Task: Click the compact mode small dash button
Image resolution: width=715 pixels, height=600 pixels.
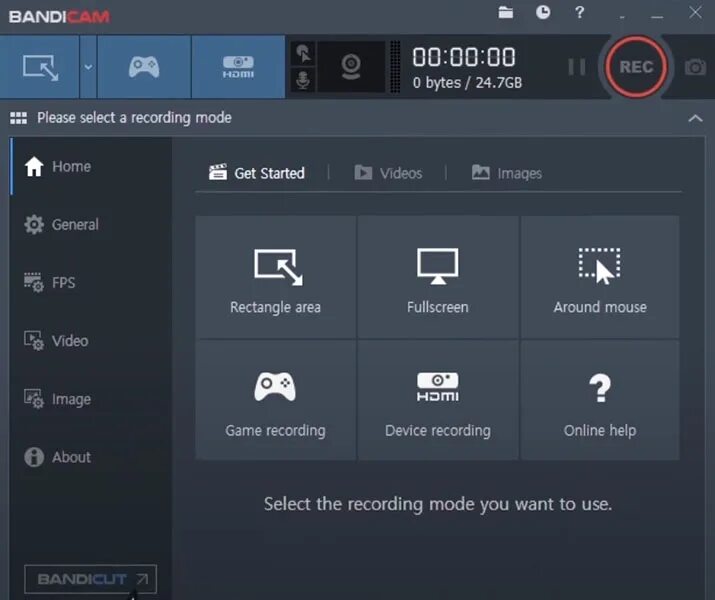Action: click(622, 17)
